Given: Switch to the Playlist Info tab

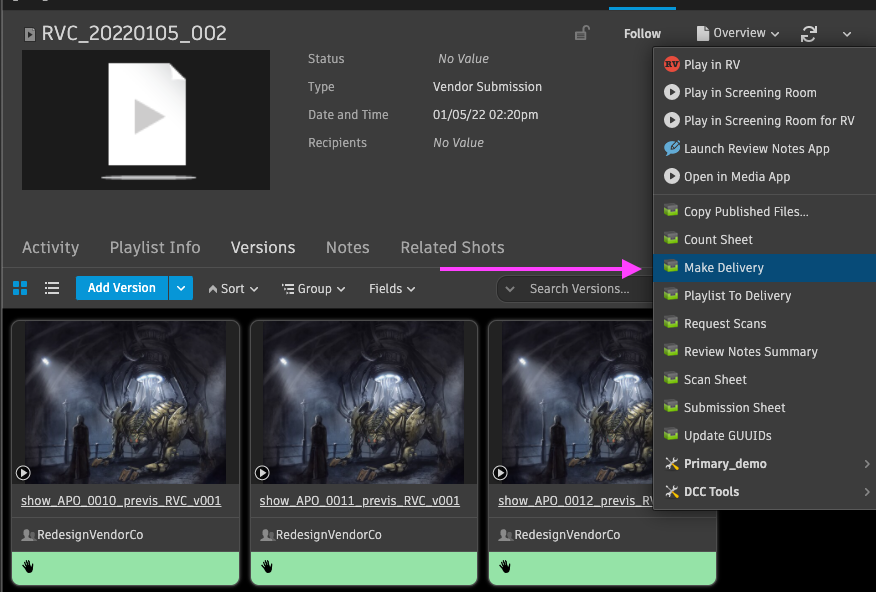Looking at the screenshot, I should [x=155, y=247].
